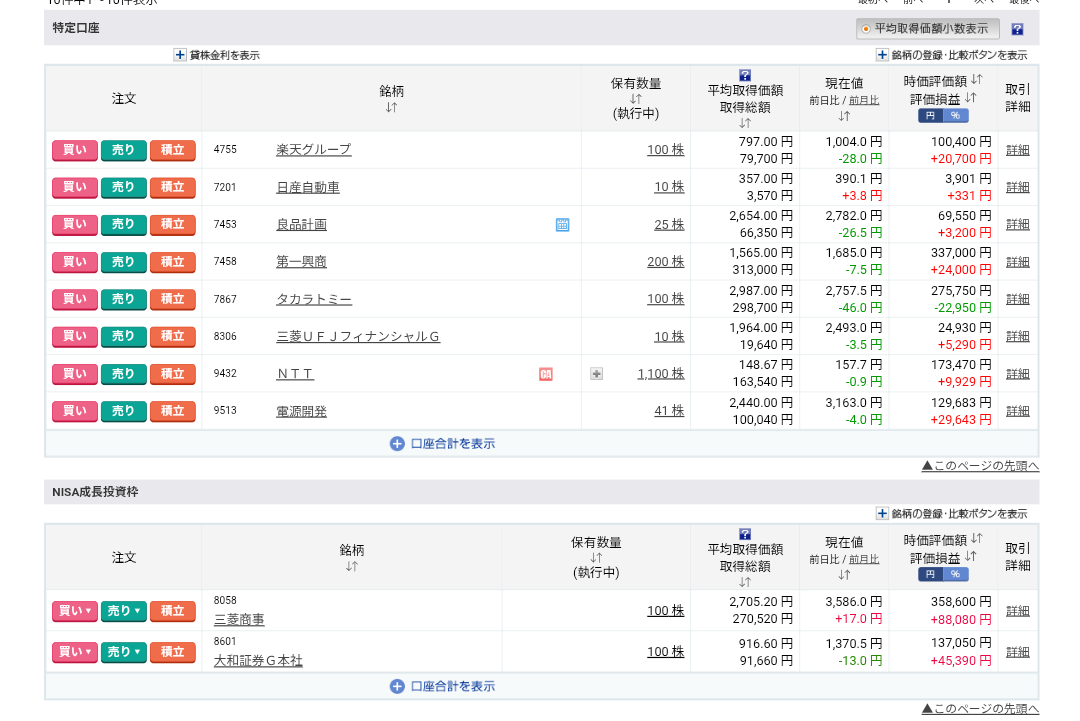The height and width of the screenshot is (721, 1080).
Task: Click the red CA icon beside NTT
Action: tap(546, 374)
